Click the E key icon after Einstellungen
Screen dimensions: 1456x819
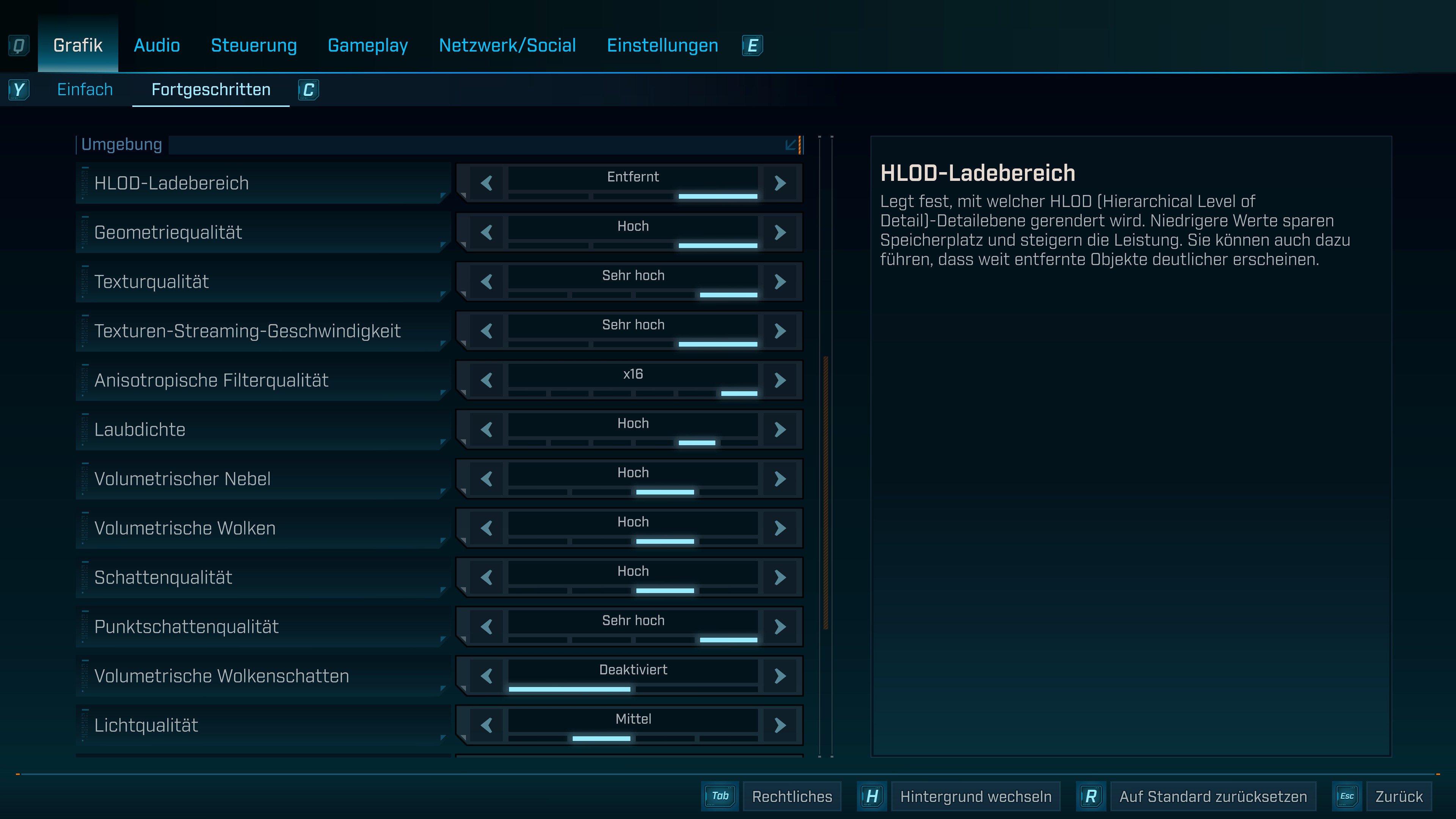point(752,45)
